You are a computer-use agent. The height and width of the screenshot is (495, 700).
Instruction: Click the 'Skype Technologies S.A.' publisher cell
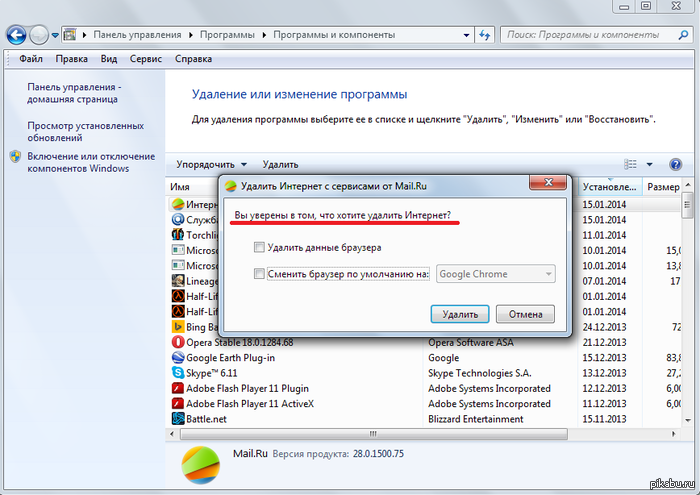pyautogui.click(x=479, y=373)
